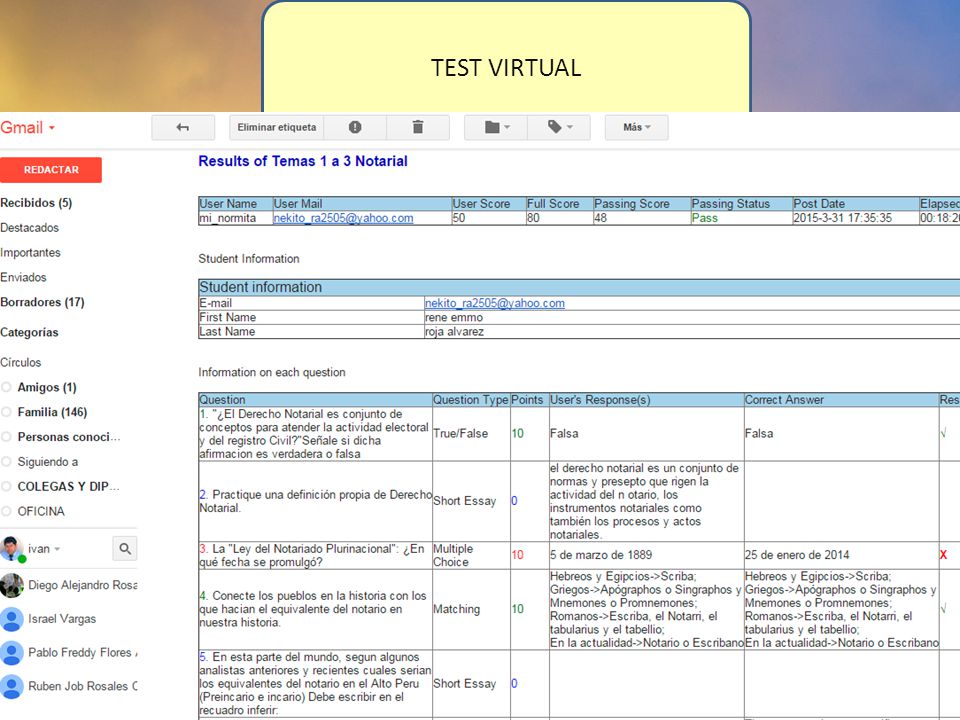
Task: Click E-mail link in Student information table
Action: point(495,303)
